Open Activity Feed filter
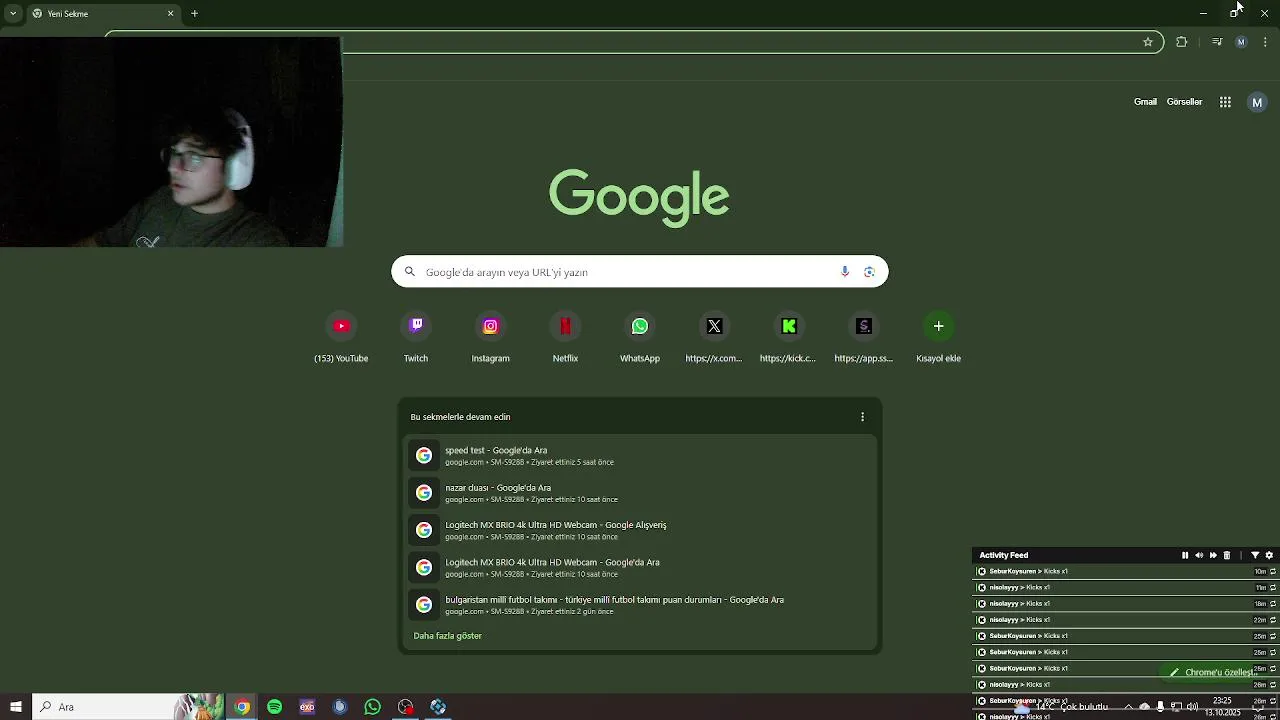Viewport: 1280px width, 720px height. click(1255, 555)
